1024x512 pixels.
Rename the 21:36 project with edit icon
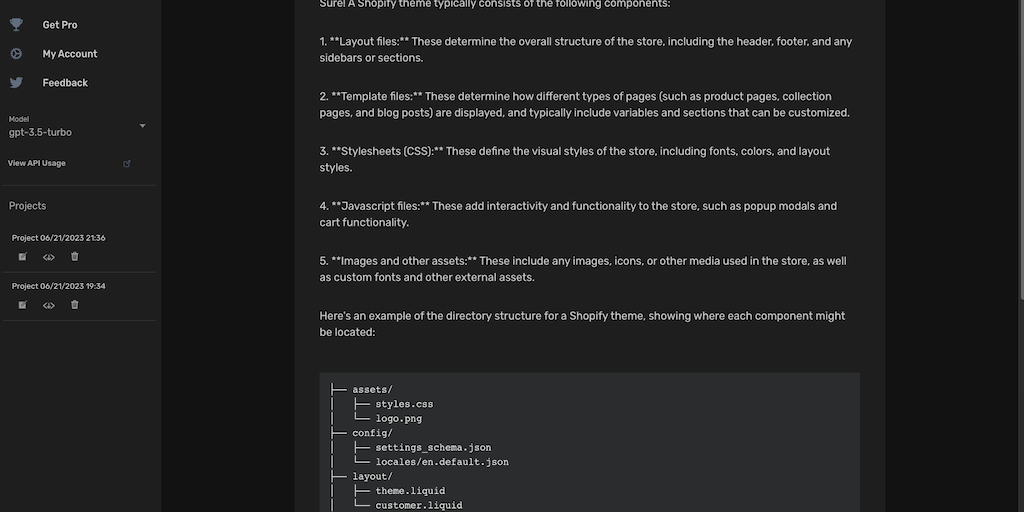[x=22, y=257]
